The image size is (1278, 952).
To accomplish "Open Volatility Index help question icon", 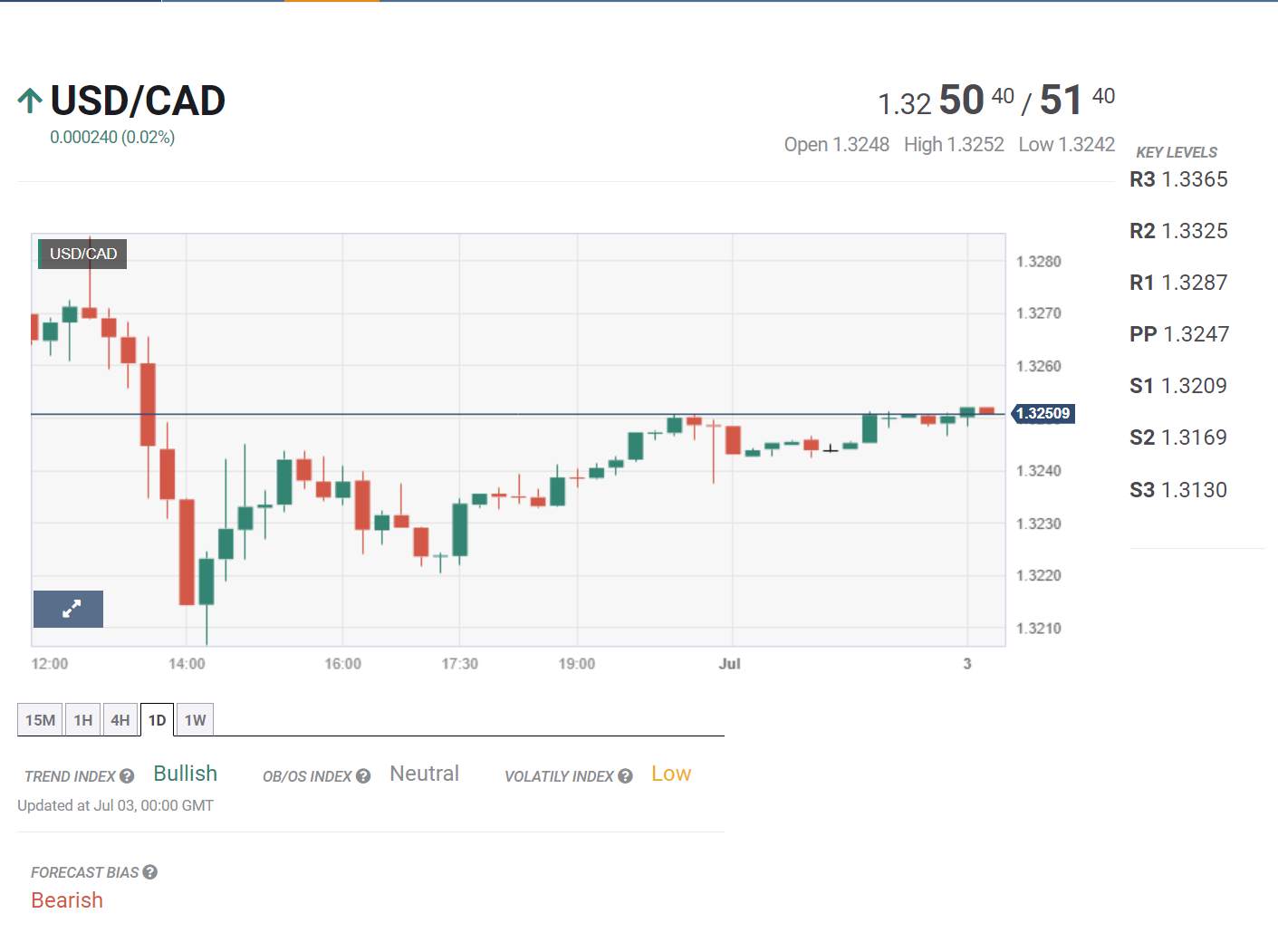I will click(x=625, y=776).
